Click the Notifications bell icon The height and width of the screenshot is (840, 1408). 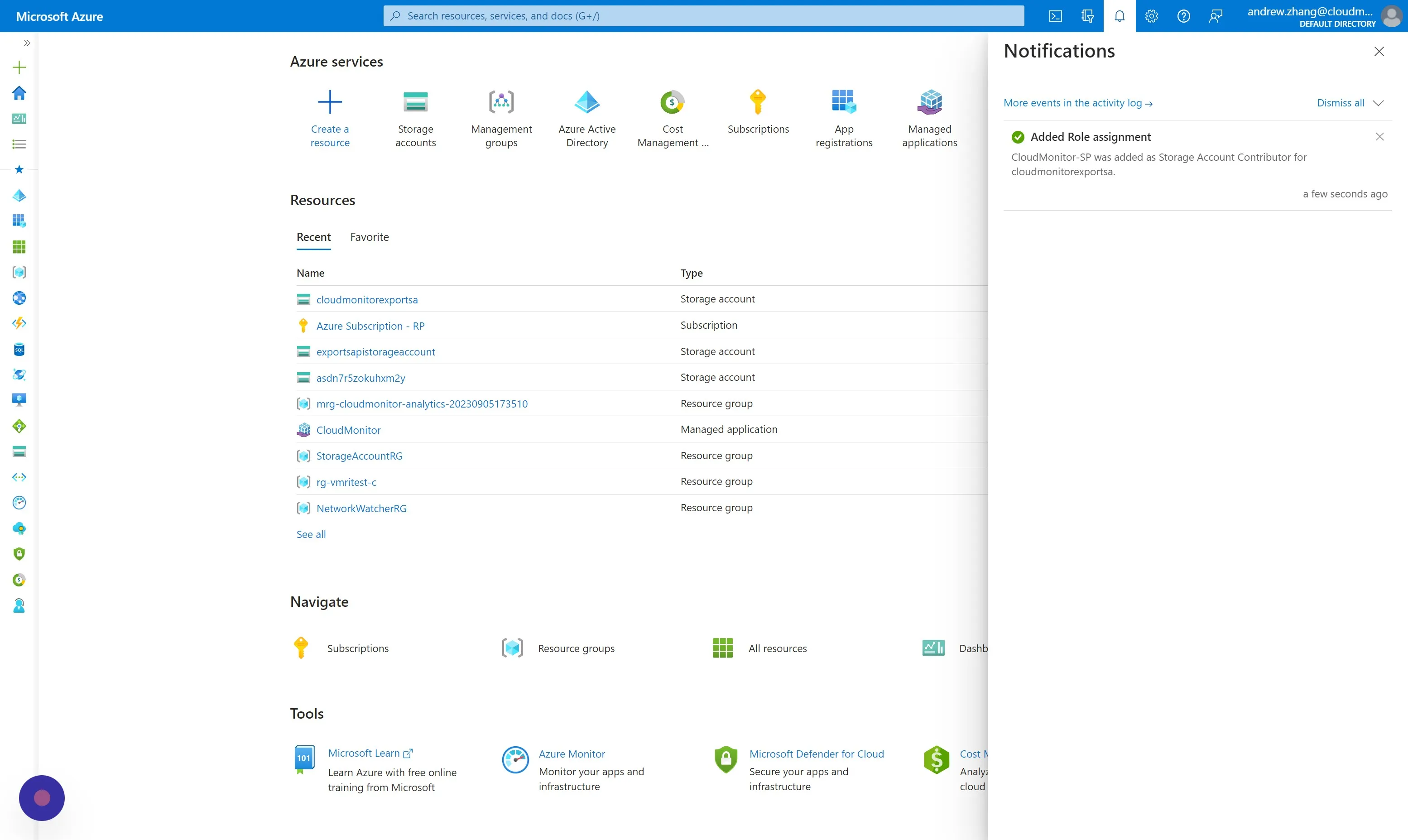[1120, 16]
